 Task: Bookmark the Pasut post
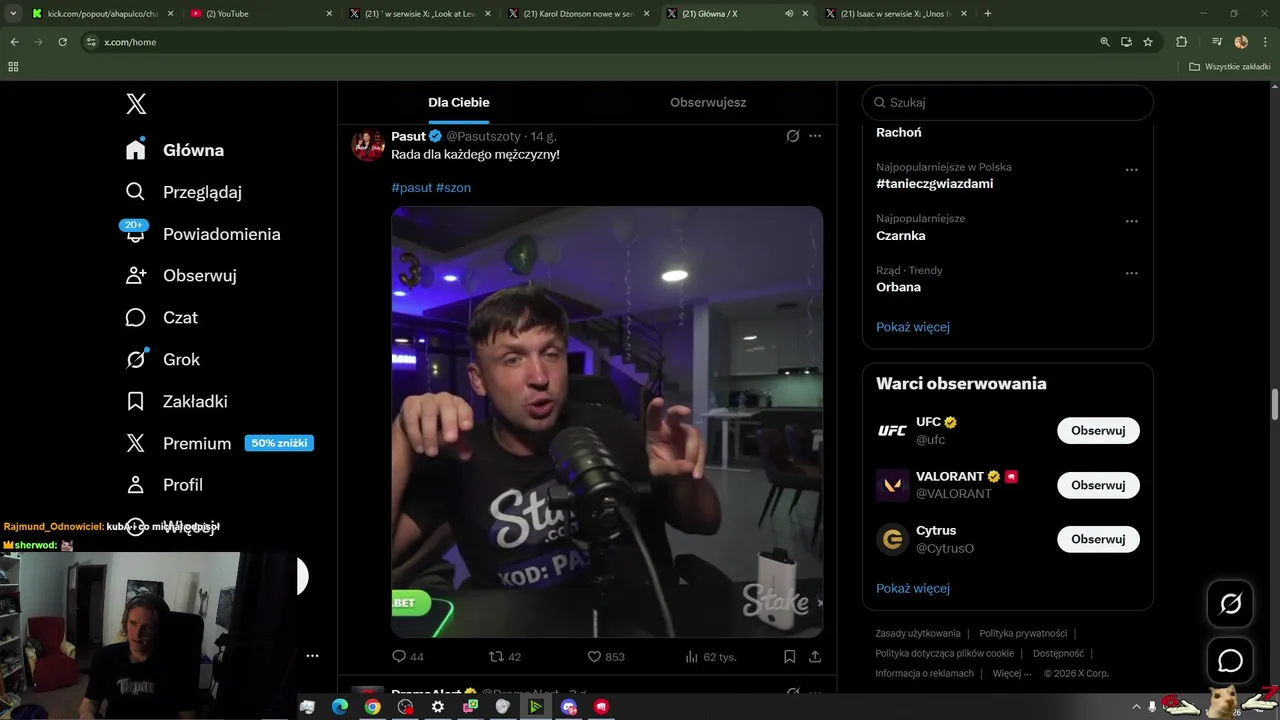789,657
